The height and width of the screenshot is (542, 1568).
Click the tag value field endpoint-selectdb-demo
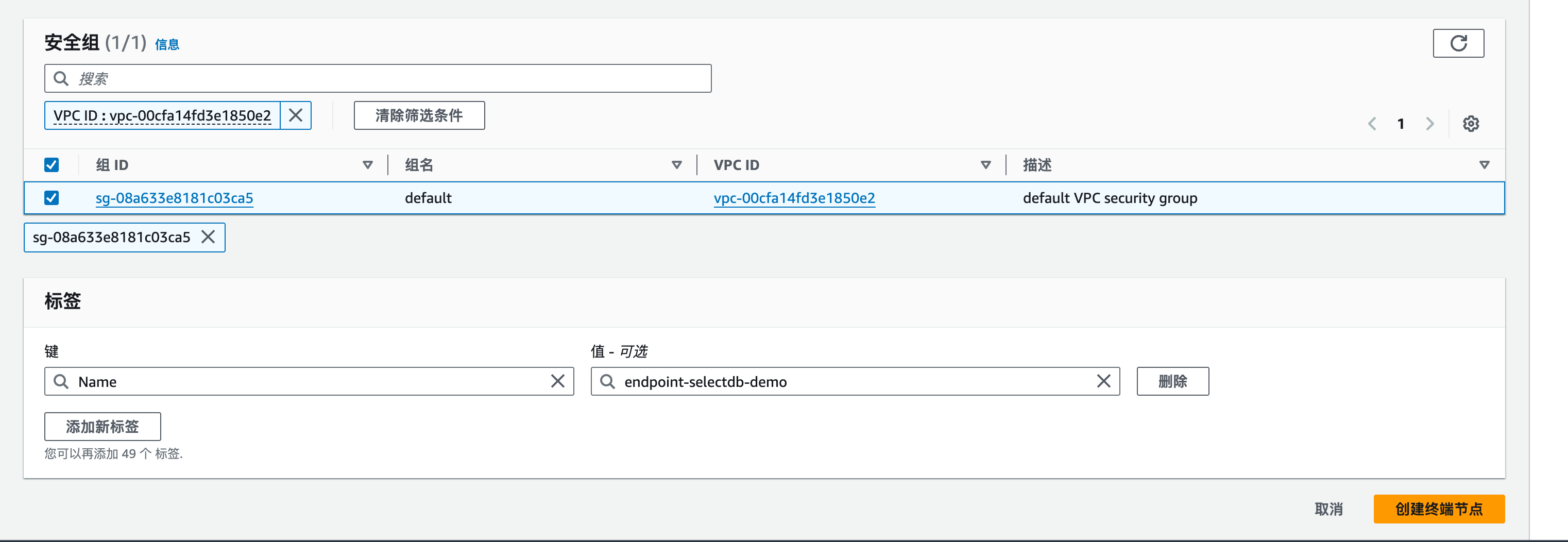click(855, 381)
